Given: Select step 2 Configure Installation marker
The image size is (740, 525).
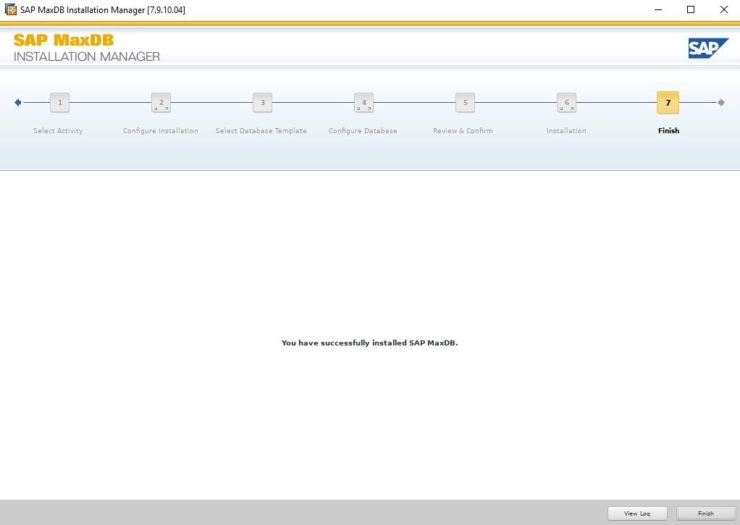Looking at the screenshot, I should click(161, 102).
